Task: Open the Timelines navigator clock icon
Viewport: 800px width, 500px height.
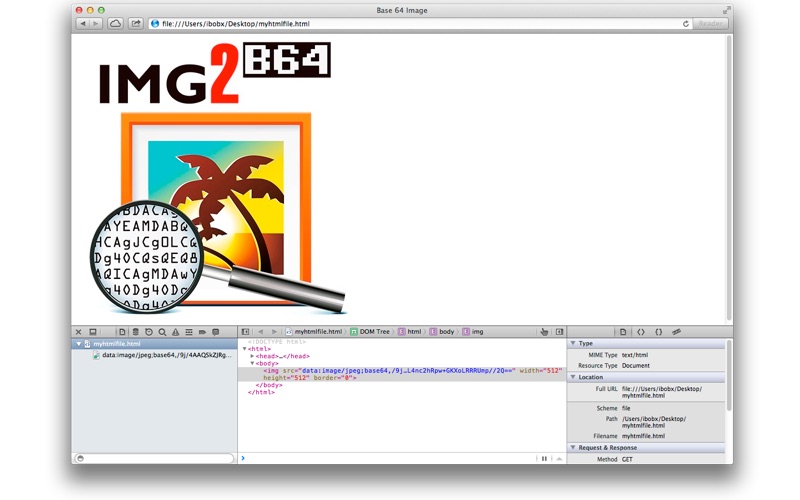Action: pyautogui.click(x=149, y=332)
